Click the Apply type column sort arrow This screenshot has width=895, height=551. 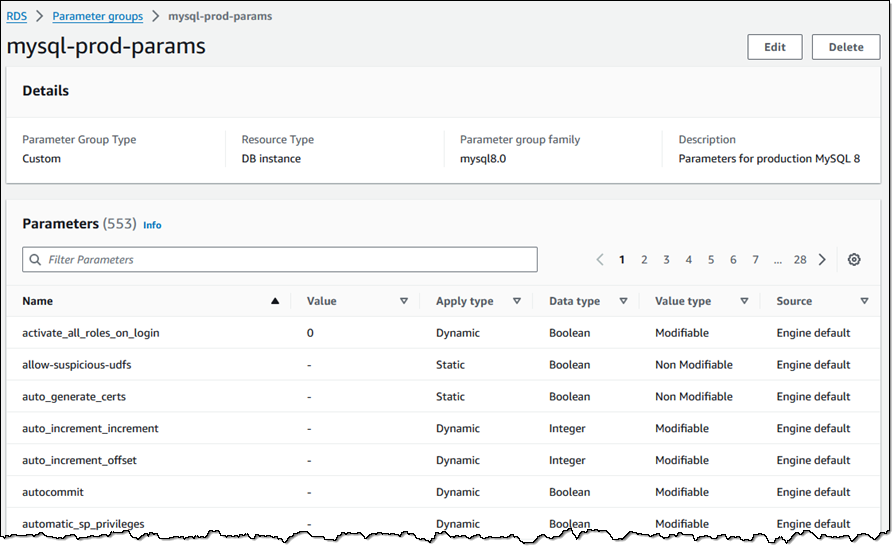tap(517, 301)
